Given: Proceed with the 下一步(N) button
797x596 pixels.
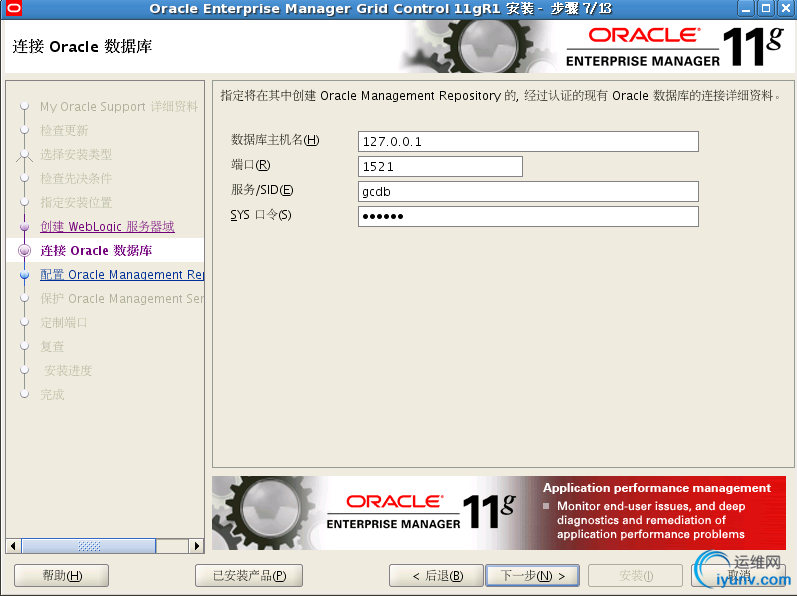Looking at the screenshot, I should tap(532, 576).
